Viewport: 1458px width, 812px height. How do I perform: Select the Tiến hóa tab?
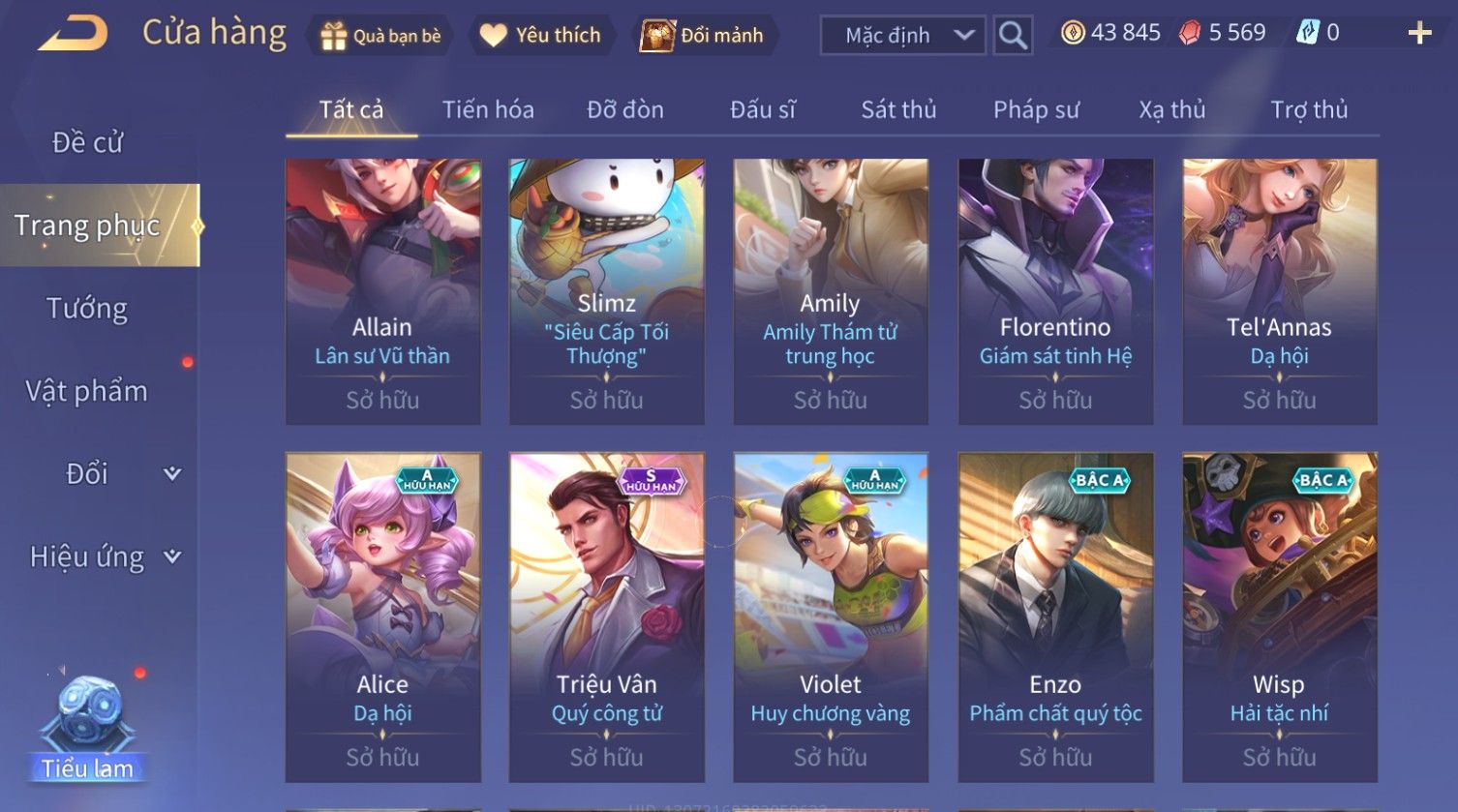488,109
